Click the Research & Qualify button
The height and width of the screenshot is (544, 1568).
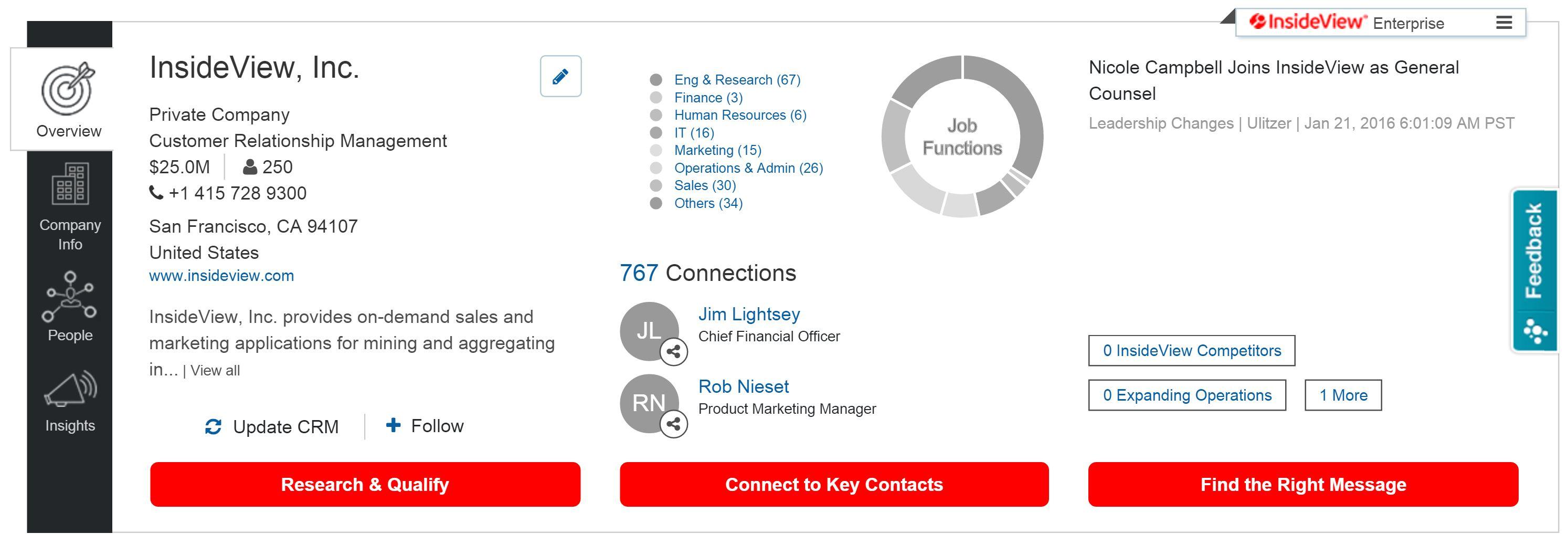click(x=365, y=484)
